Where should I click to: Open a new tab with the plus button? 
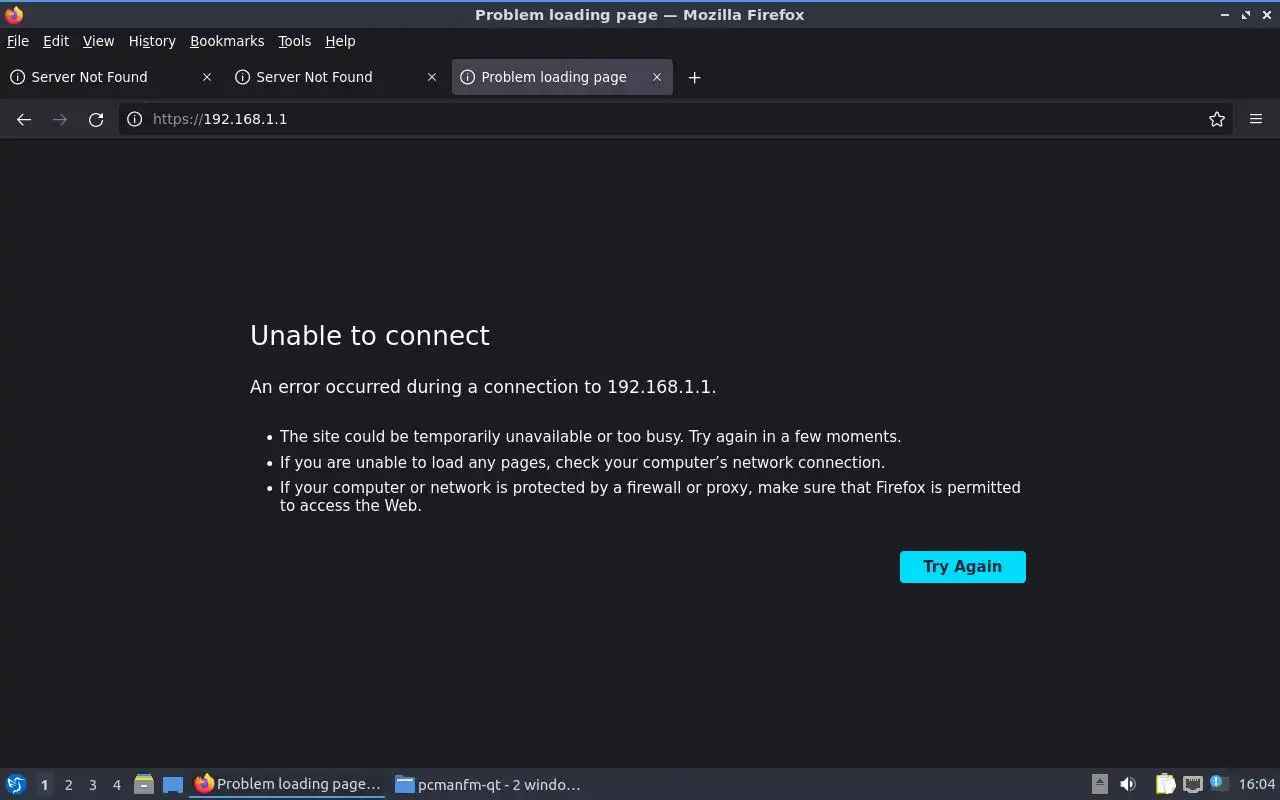click(694, 77)
